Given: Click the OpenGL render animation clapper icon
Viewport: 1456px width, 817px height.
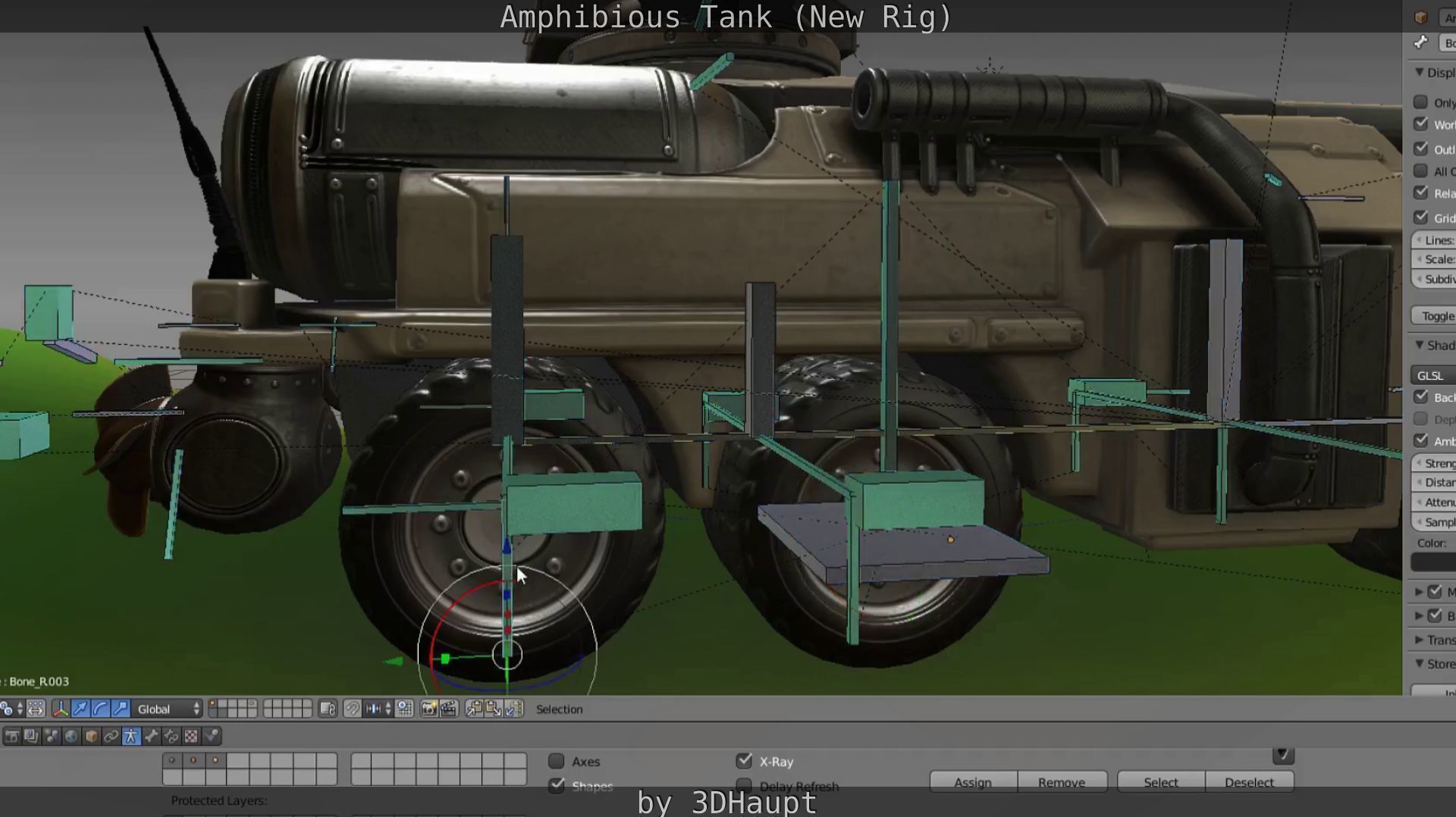Looking at the screenshot, I should (449, 709).
